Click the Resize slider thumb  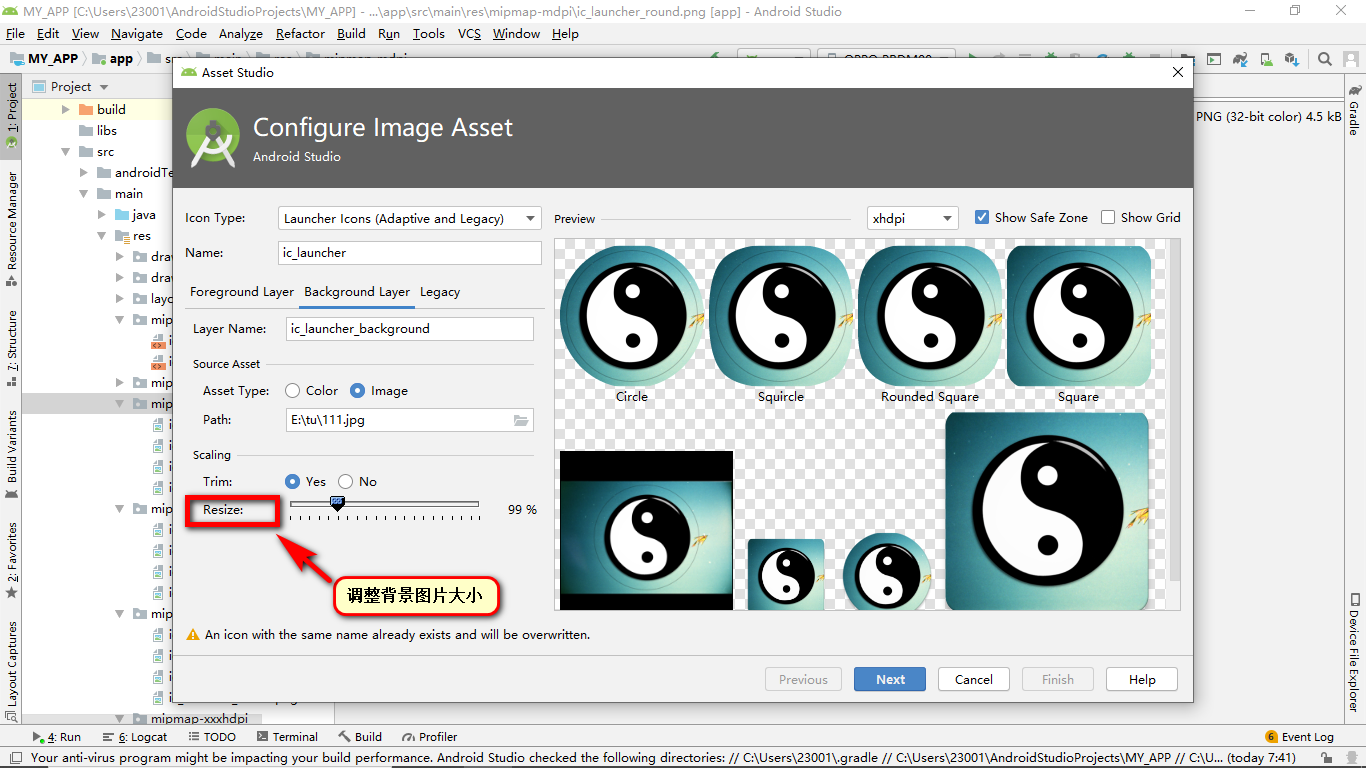[337, 503]
